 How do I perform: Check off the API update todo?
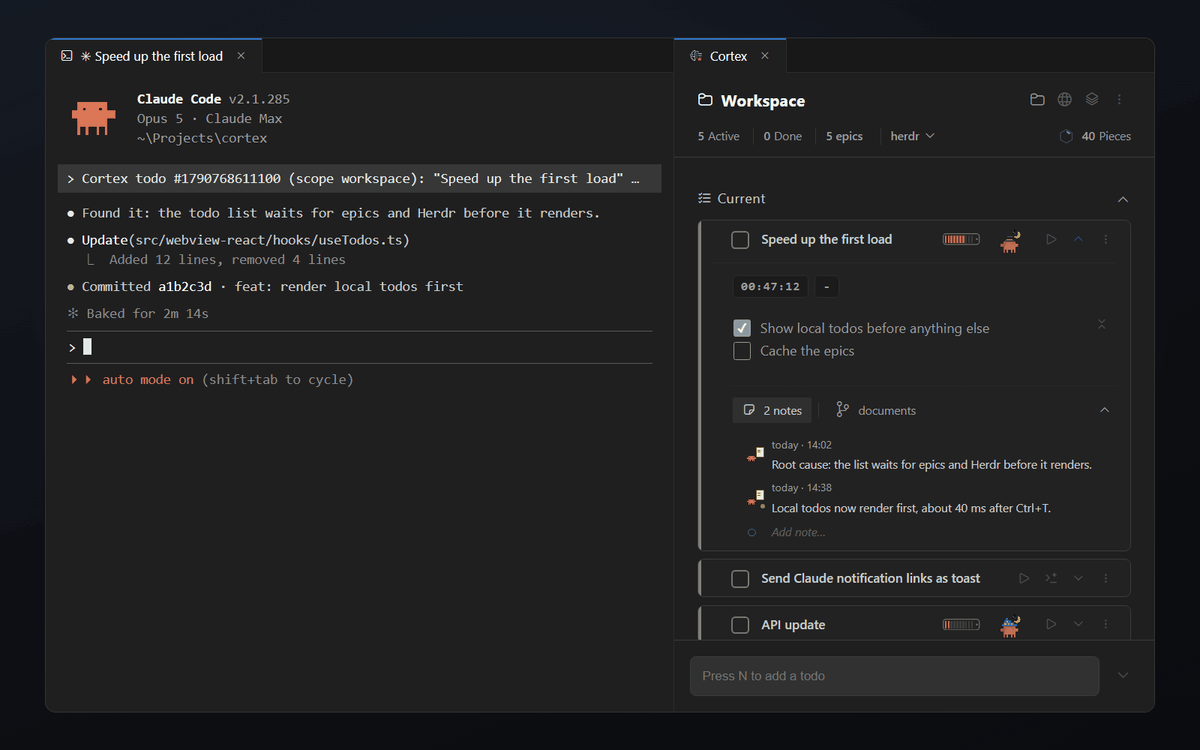pyautogui.click(x=740, y=625)
